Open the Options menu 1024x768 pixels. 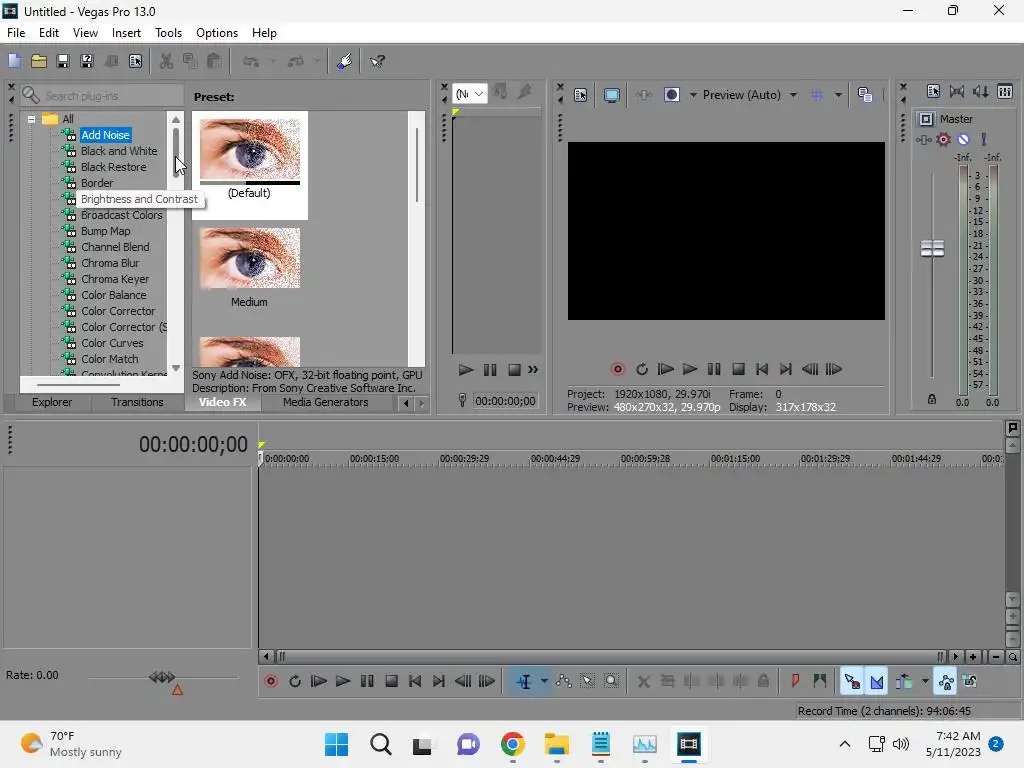point(217,33)
